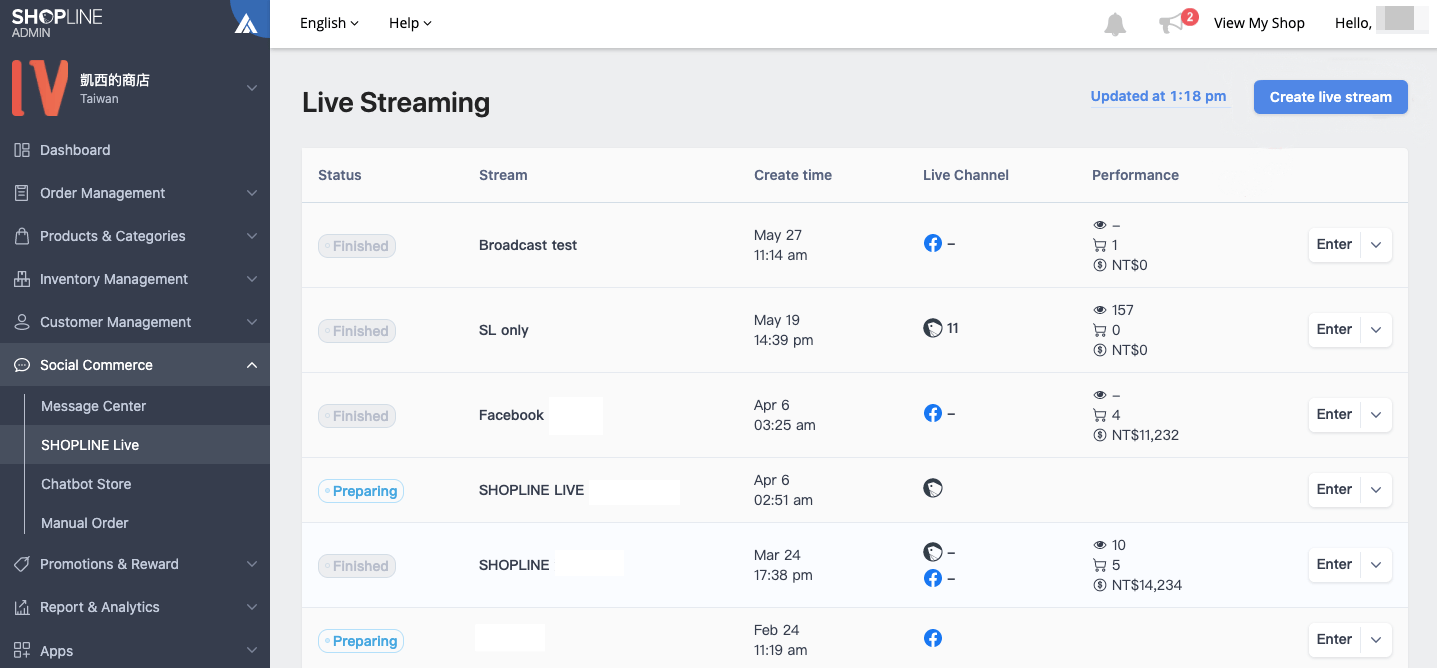Click the Social Commerce chat icon
Image resolution: width=1437 pixels, height=668 pixels.
(x=20, y=365)
